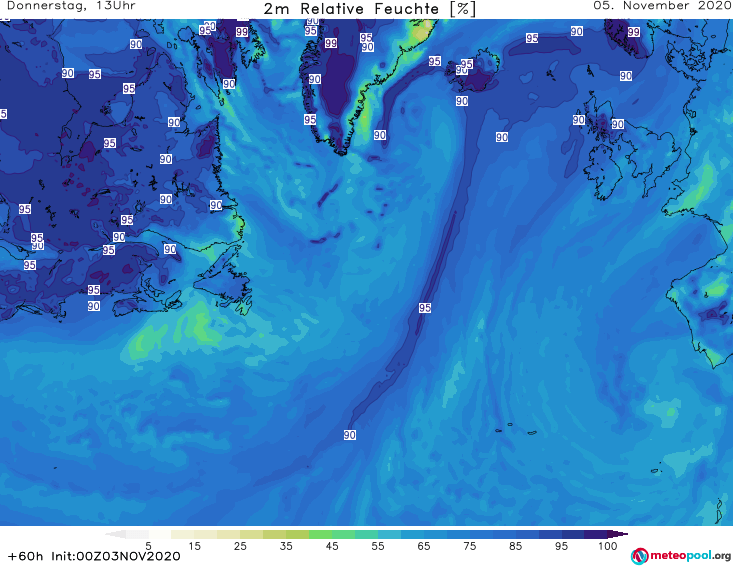Click the '+60h' forecast hour label
Image resolution: width=733 pixels, height=566 pixels.
tap(25, 556)
